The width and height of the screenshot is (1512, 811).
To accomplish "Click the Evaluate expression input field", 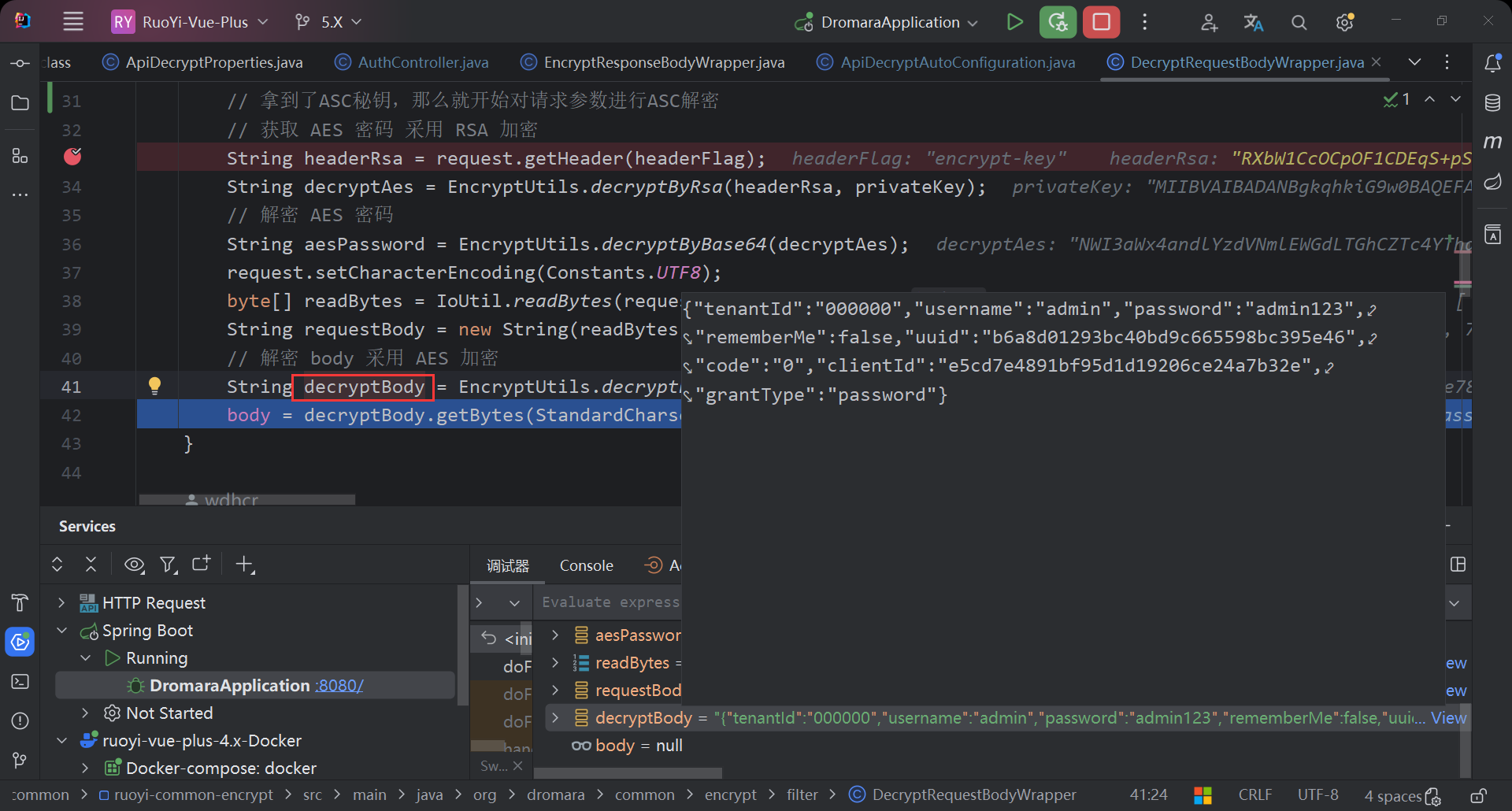I will pos(610,602).
